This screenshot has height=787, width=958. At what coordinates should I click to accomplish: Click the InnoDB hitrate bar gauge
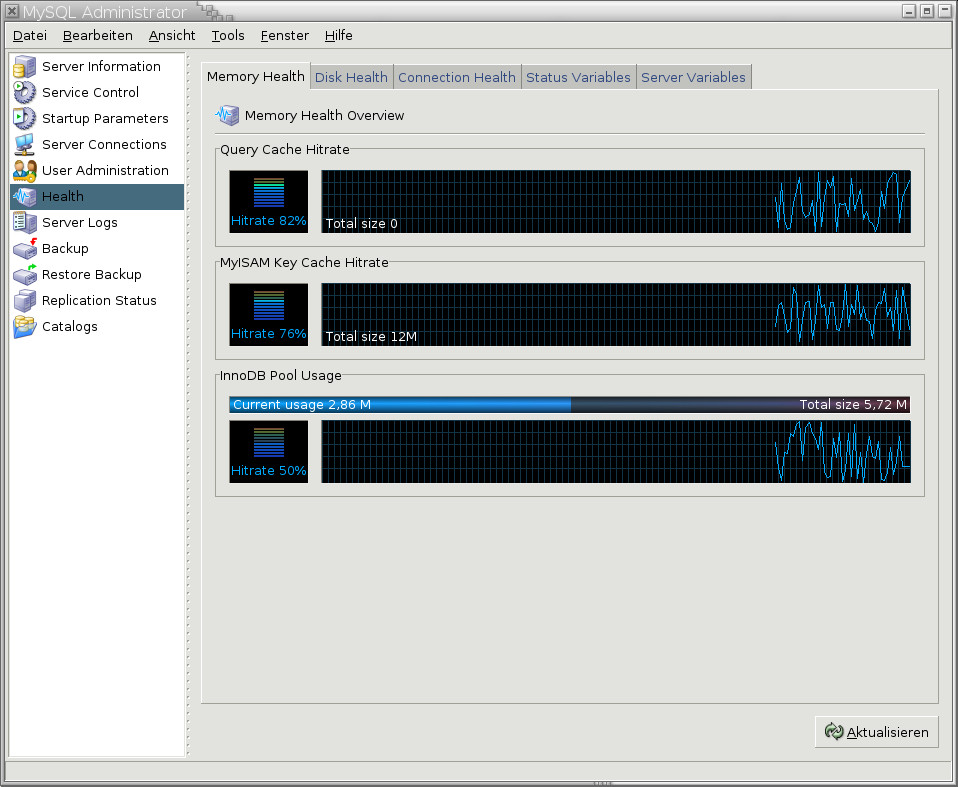tap(269, 442)
